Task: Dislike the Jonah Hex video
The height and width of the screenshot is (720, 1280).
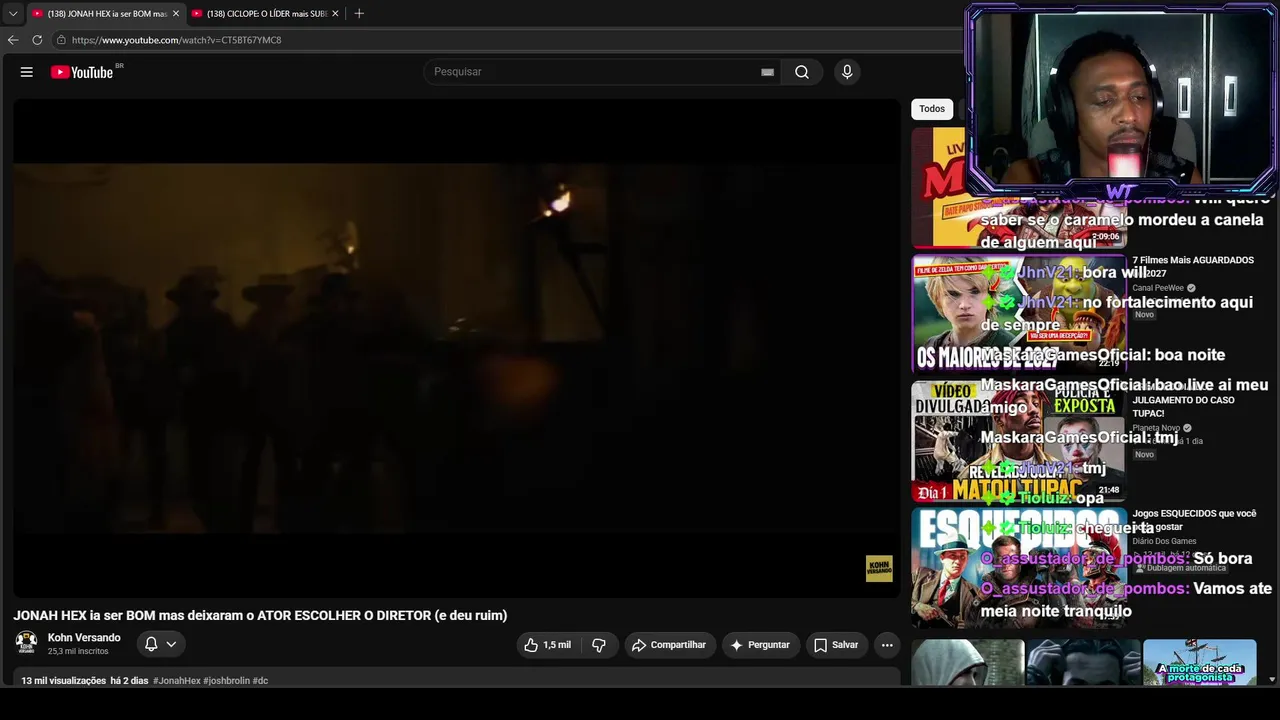Action: point(599,645)
